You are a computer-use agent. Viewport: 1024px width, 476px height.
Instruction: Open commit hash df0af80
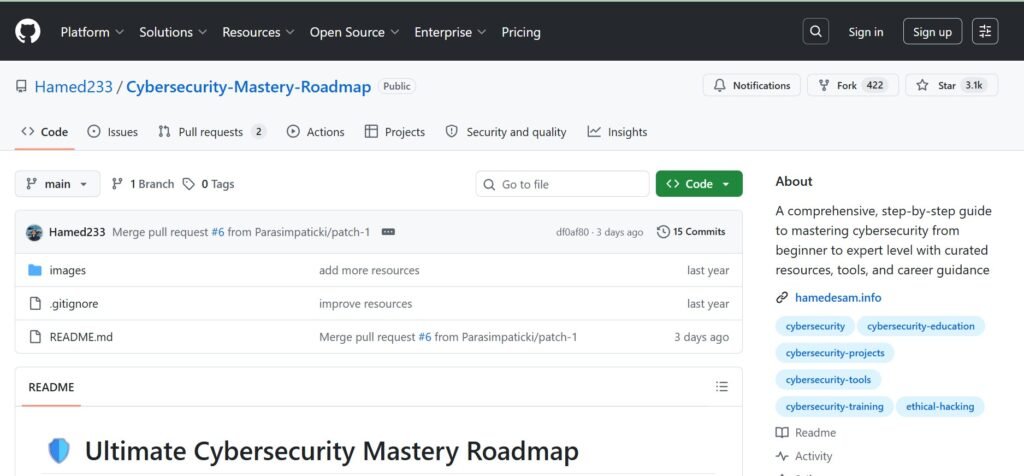[572, 232]
